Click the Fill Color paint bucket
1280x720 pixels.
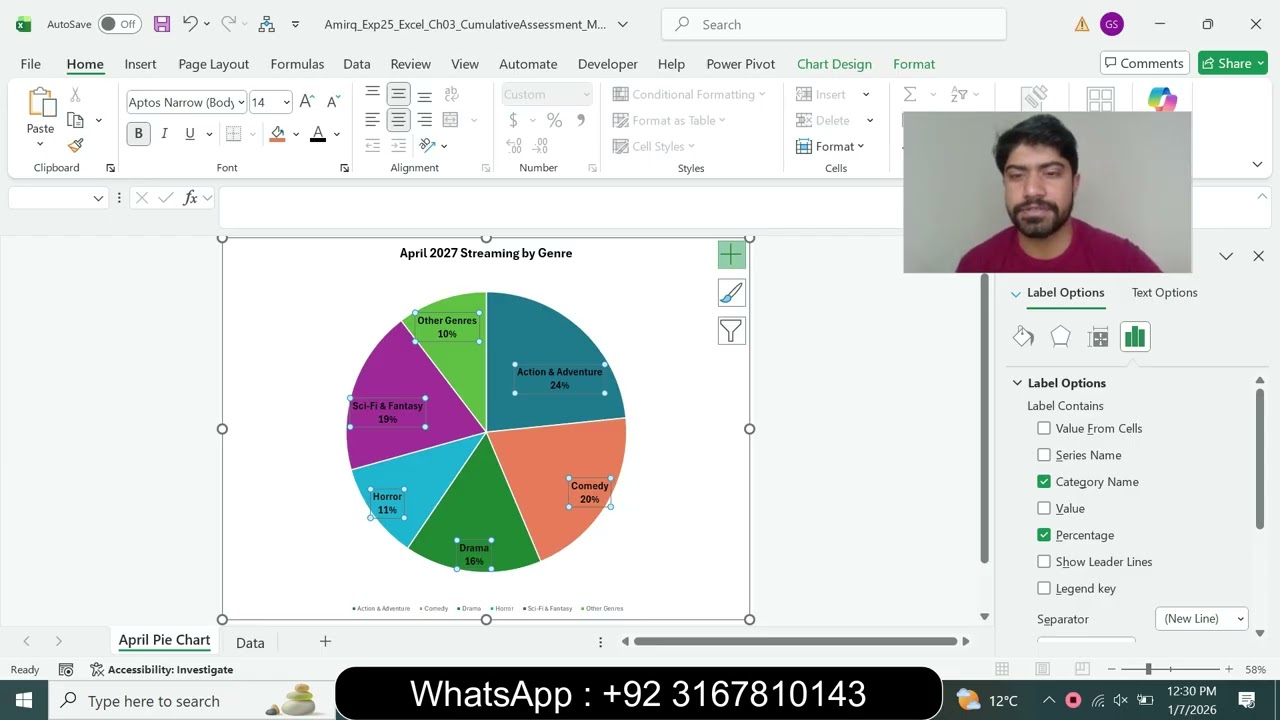coord(278,134)
